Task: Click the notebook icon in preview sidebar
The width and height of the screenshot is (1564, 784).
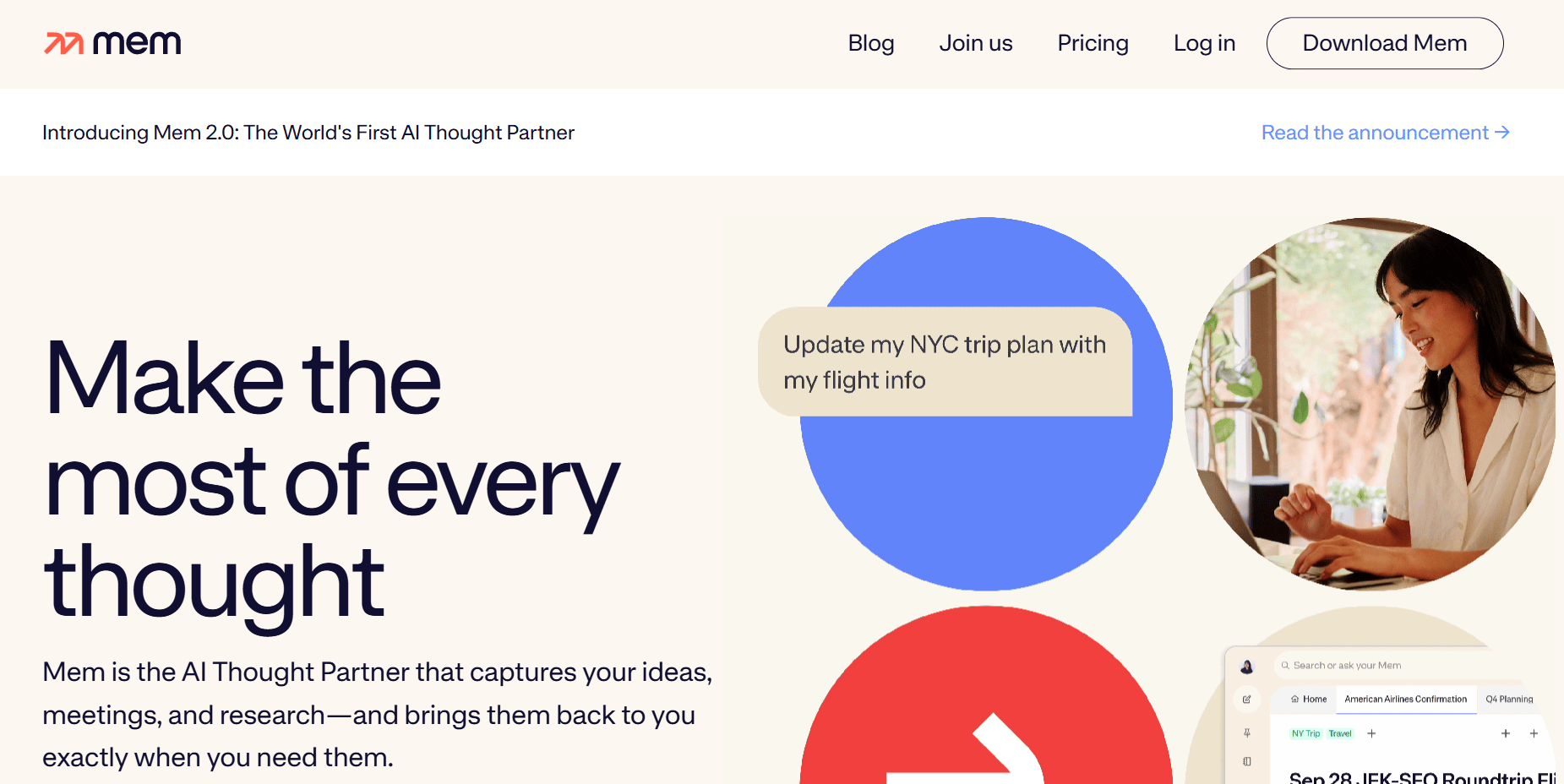Action: click(1247, 762)
